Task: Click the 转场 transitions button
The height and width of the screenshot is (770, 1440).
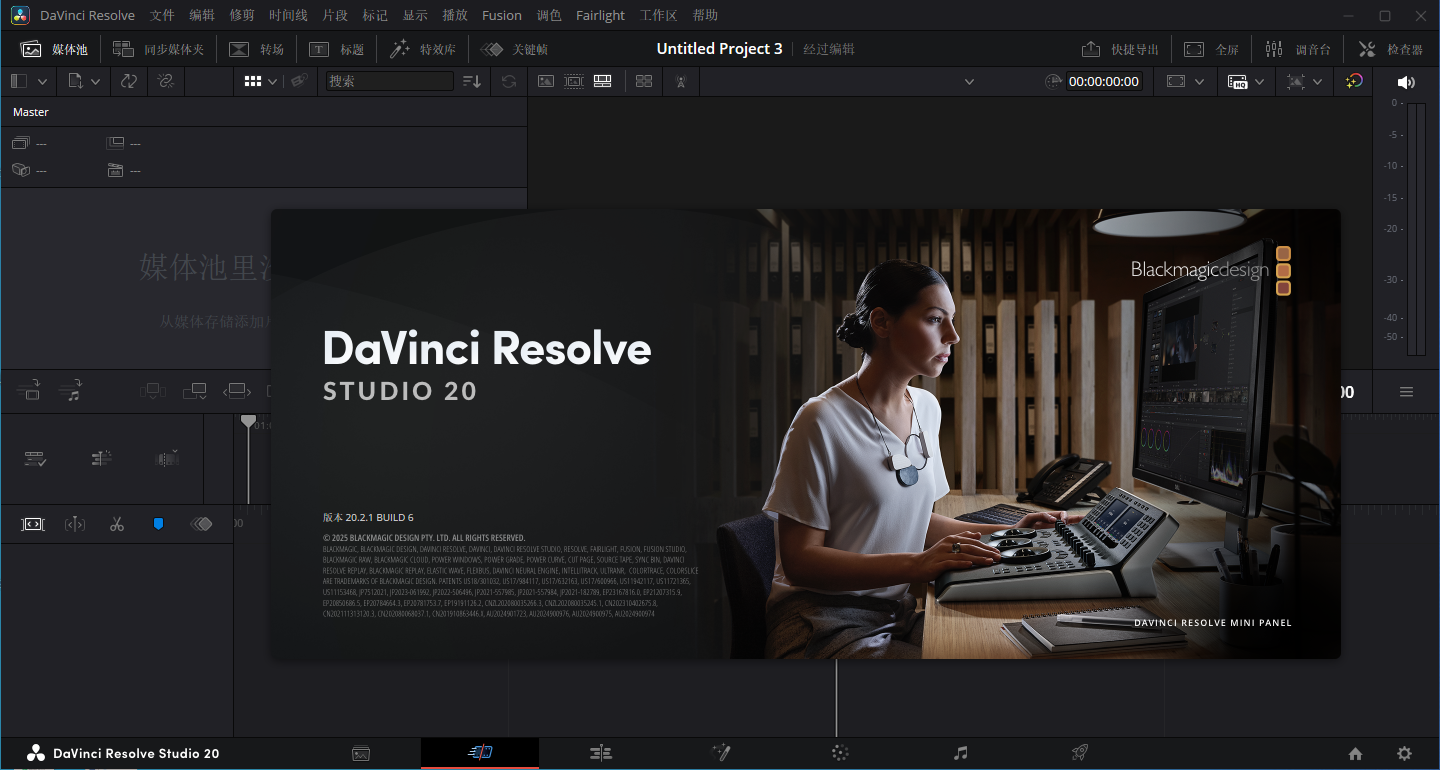Action: coord(257,49)
